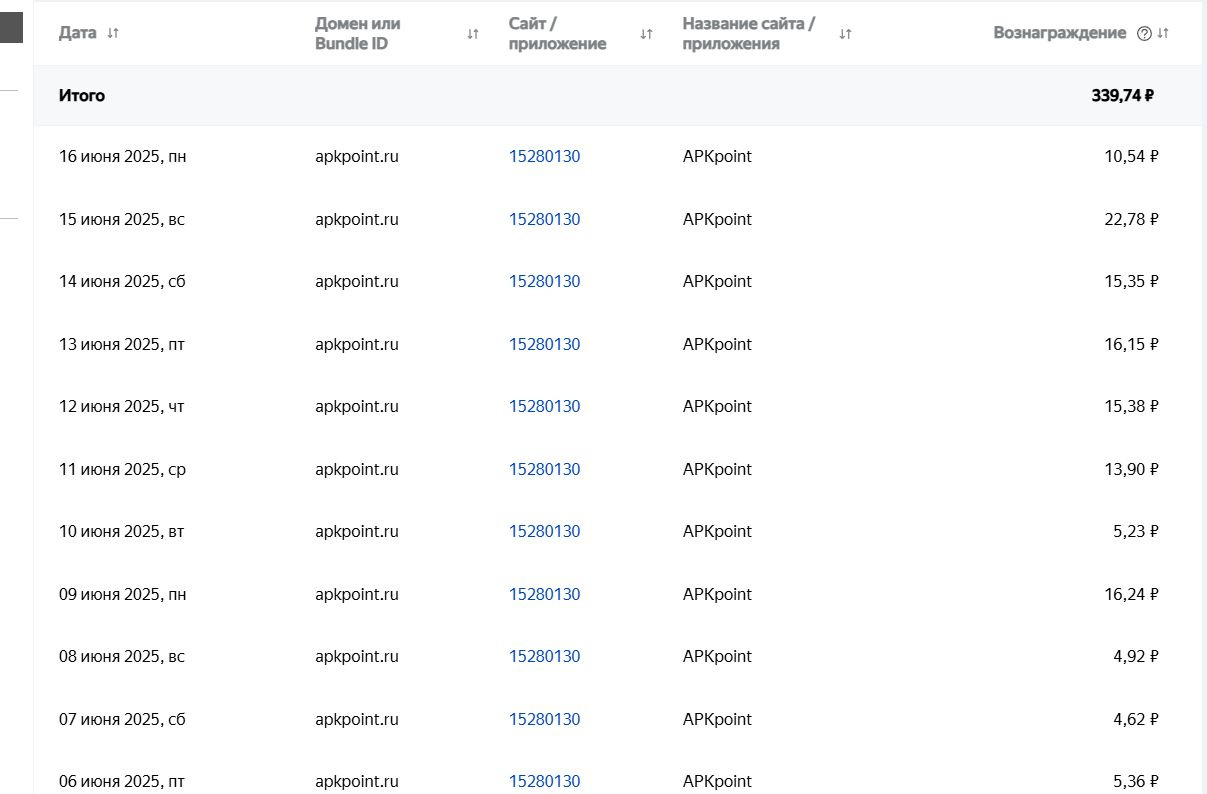The height and width of the screenshot is (794, 1207).
Task: Select reward value 4,92 ₽
Action: [1136, 657]
